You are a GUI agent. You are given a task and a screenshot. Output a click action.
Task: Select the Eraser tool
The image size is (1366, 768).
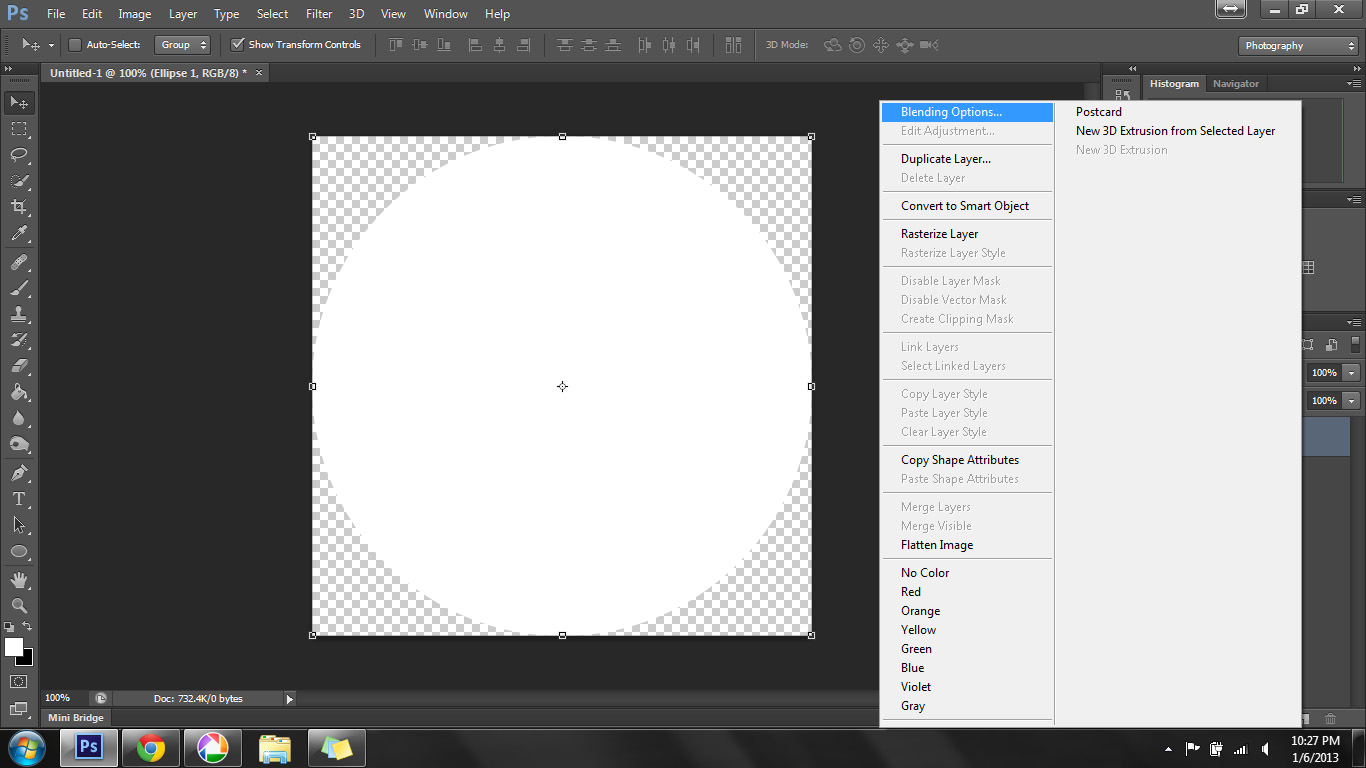(x=19, y=366)
